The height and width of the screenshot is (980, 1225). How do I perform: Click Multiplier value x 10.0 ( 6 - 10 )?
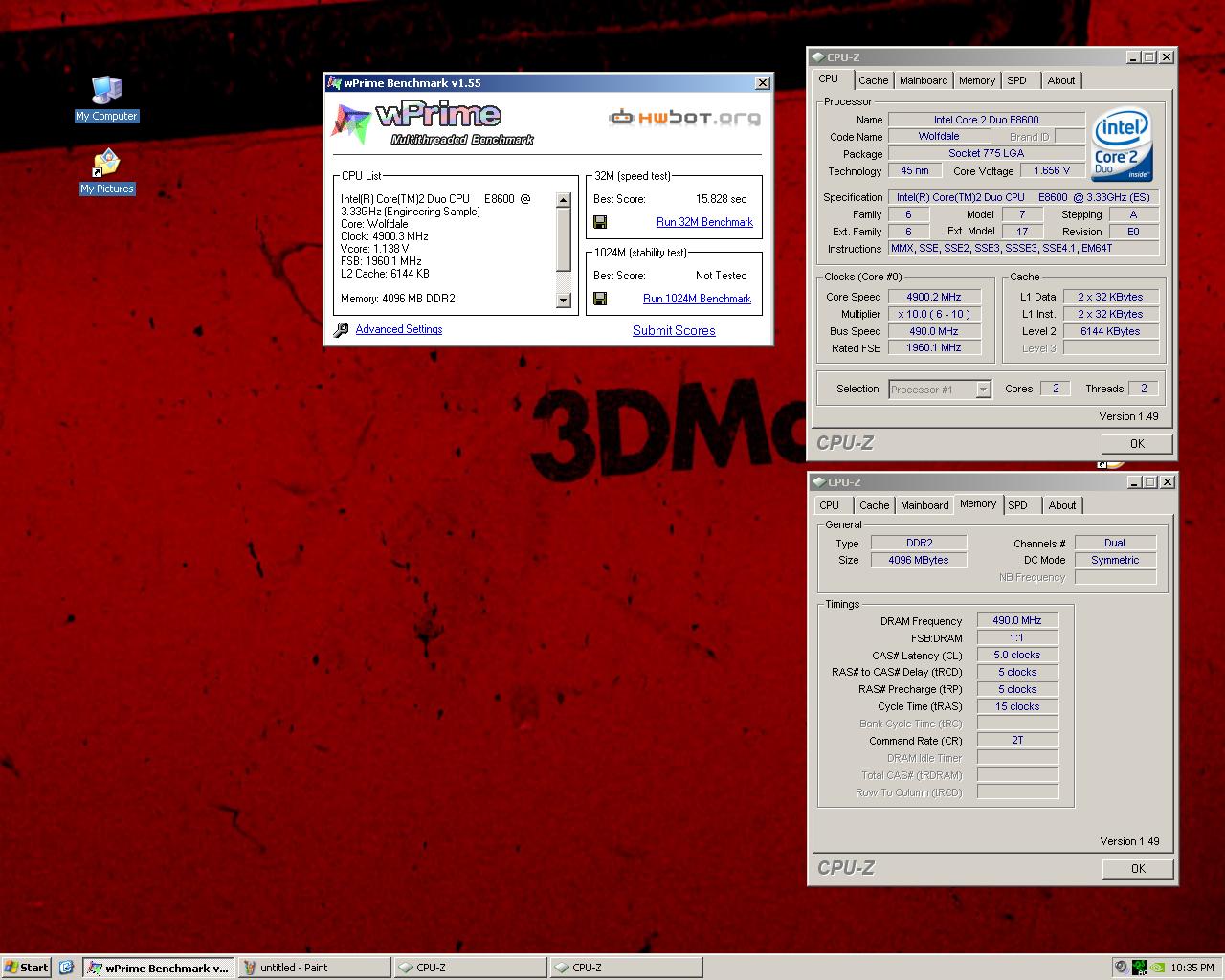pyautogui.click(x=933, y=314)
